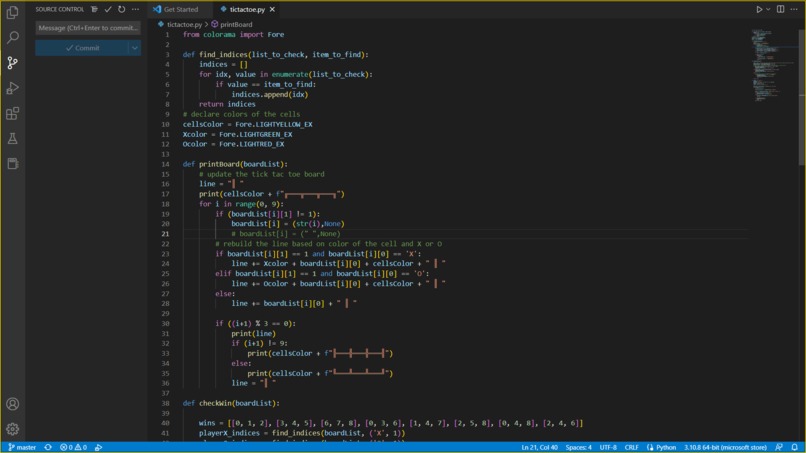
Task: Select the Source Control activity icon
Action: (12, 63)
